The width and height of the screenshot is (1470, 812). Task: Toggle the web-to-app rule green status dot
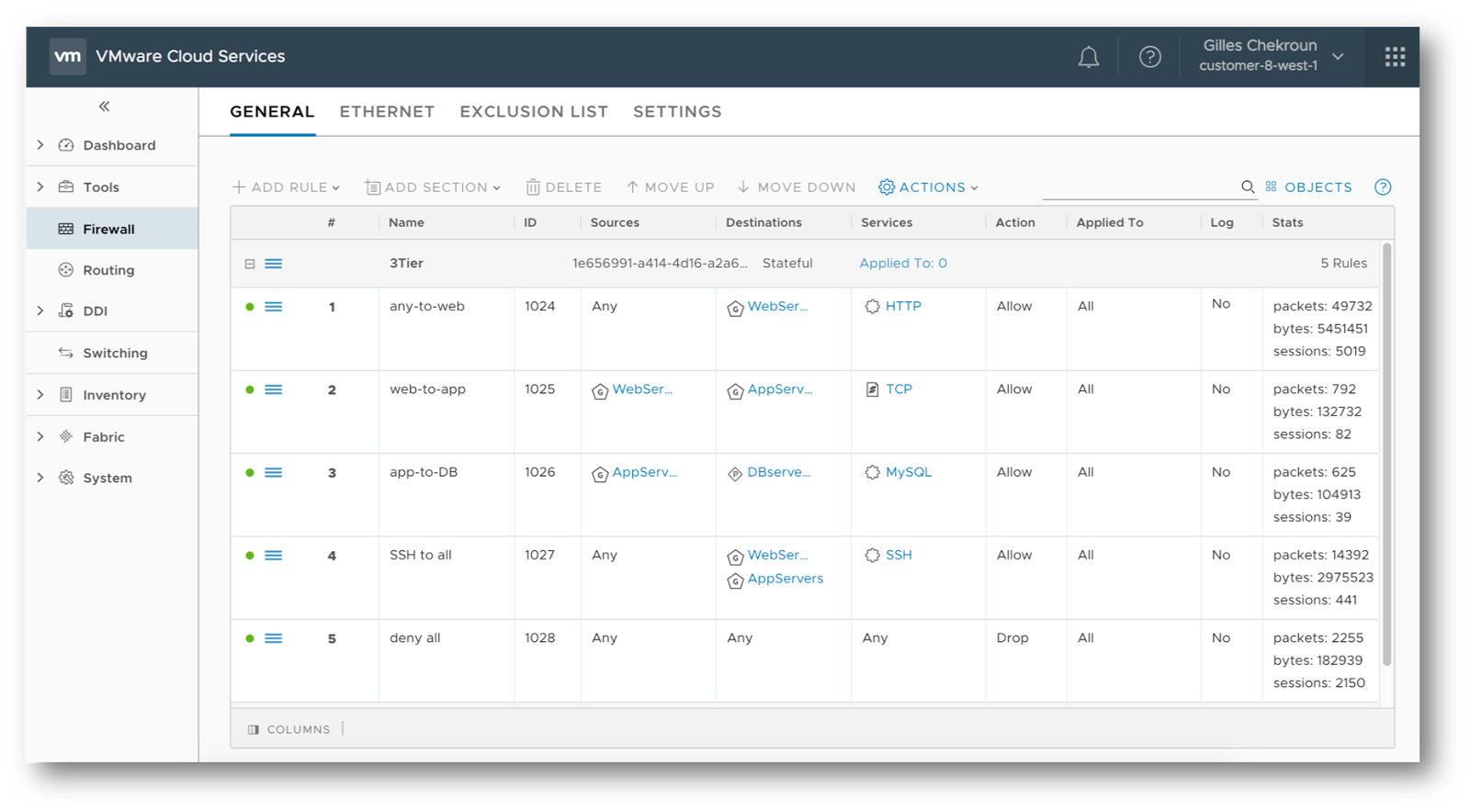(x=250, y=389)
